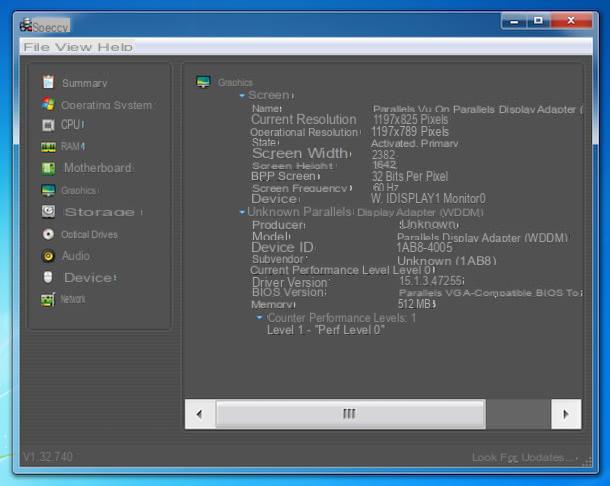Click the 512 MB memory value
Image resolution: width=610 pixels, height=486 pixels.
tap(415, 304)
